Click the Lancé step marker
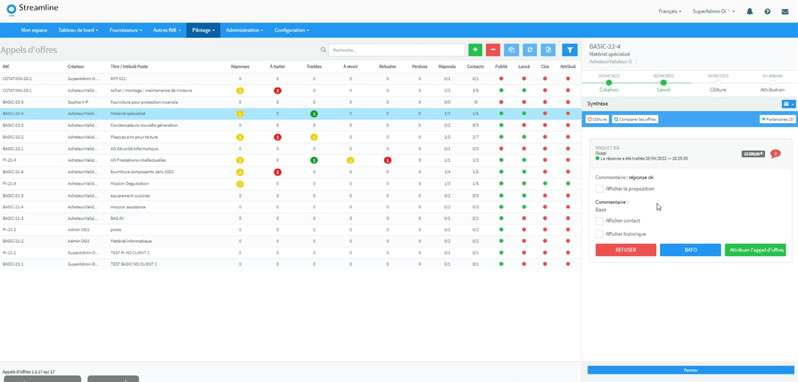Screen dimensions: 798x382 663,82
